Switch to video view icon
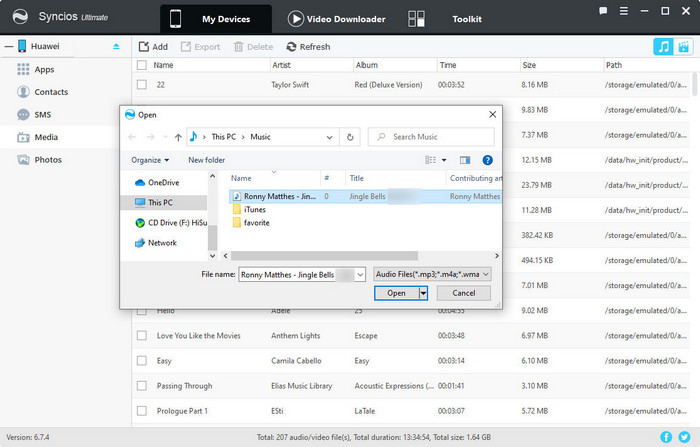The width and height of the screenshot is (700, 447). tap(683, 46)
